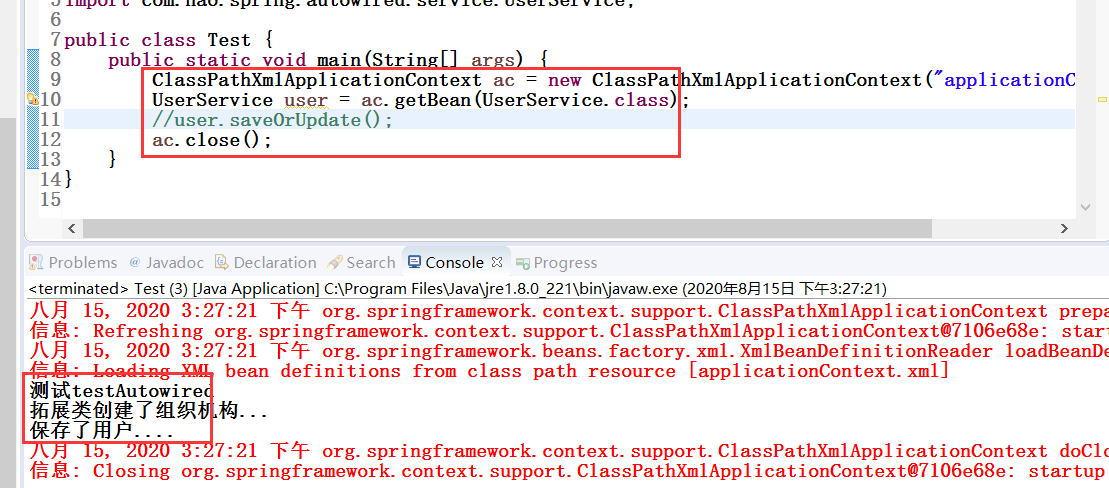The width and height of the screenshot is (1109, 488).
Task: Close the Console view with its X
Action: [x=497, y=262]
